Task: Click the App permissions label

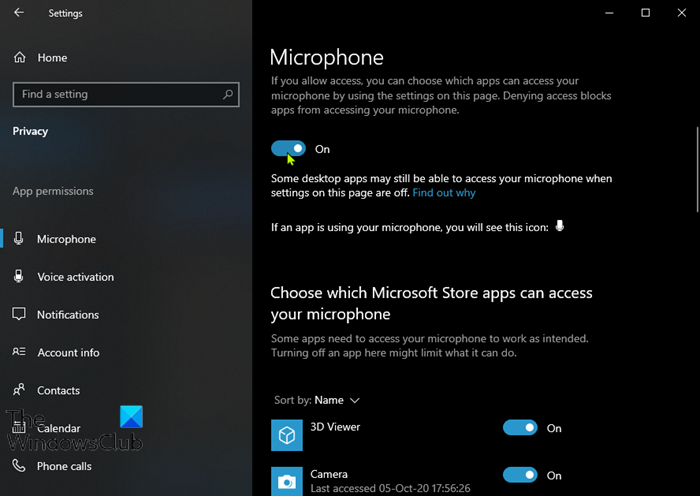Action: (53, 191)
